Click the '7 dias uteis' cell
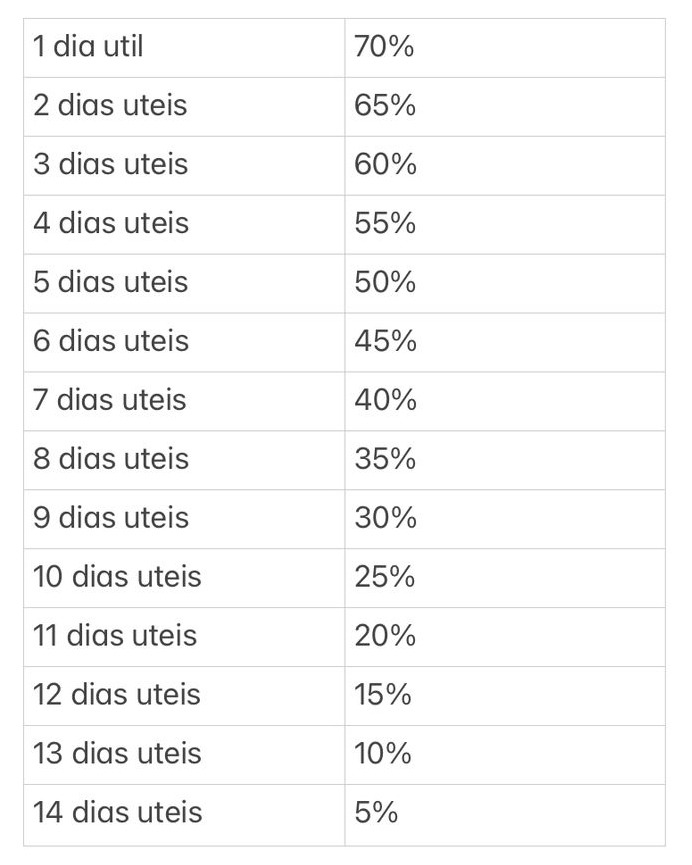The width and height of the screenshot is (692, 865). pyautogui.click(x=110, y=401)
